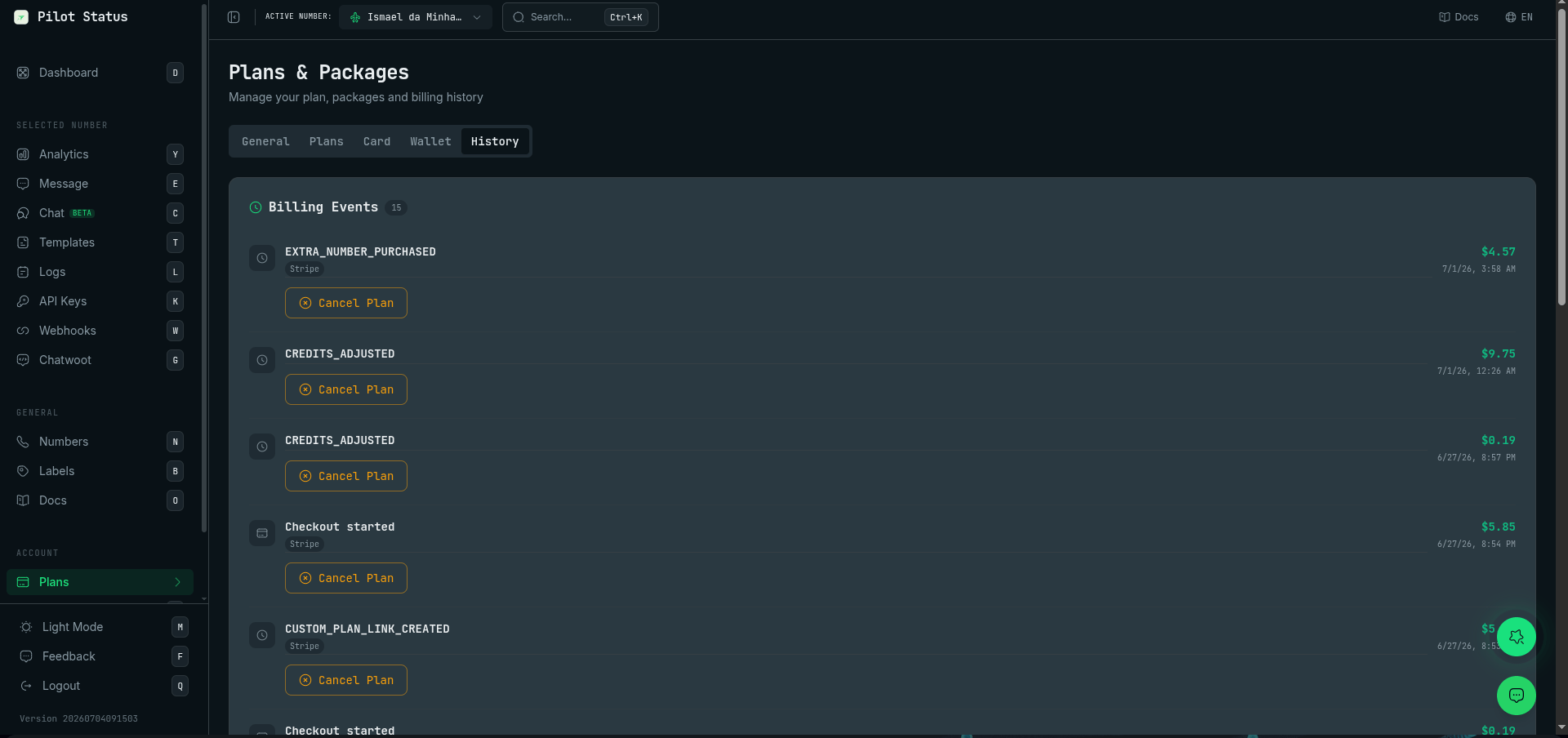Click the Webhooks W shortcut key badge
Screen dimensions: 1568x738
175,331
